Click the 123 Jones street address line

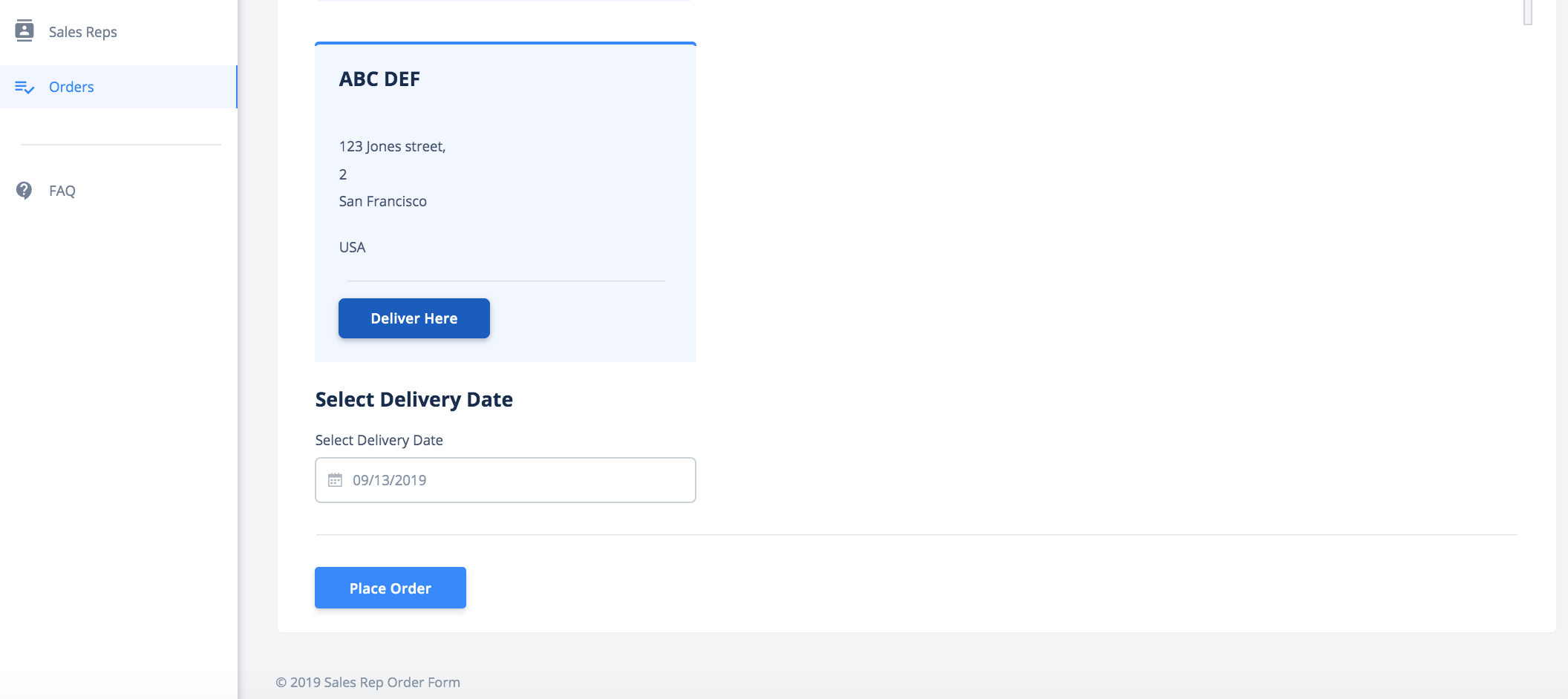[x=392, y=146]
